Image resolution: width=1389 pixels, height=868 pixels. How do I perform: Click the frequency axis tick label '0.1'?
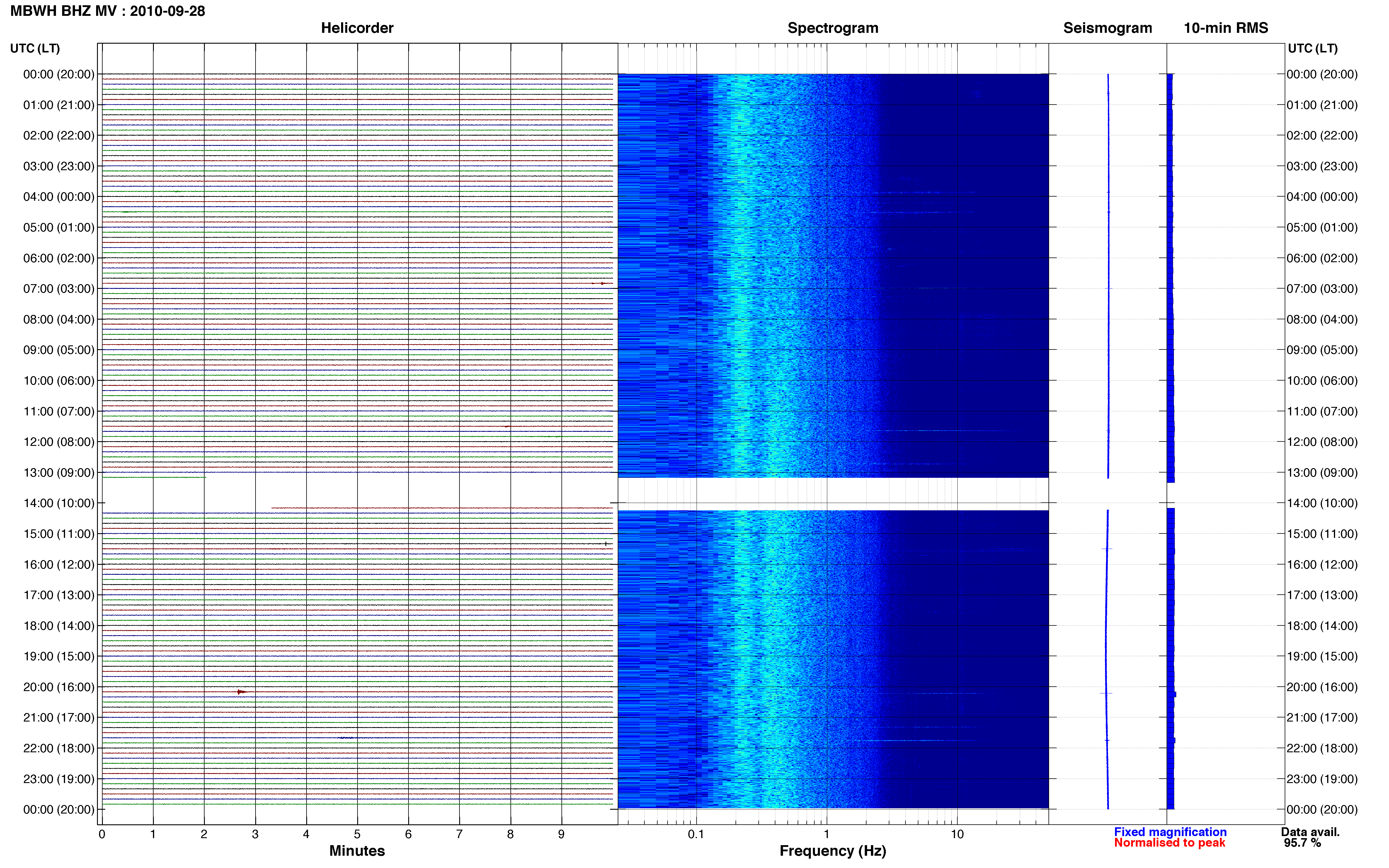[696, 834]
